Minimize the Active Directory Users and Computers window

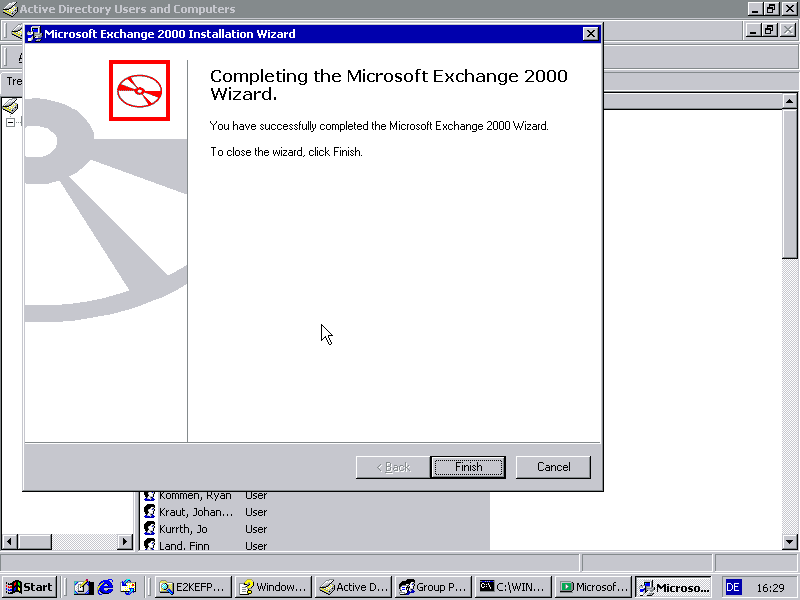[755, 9]
